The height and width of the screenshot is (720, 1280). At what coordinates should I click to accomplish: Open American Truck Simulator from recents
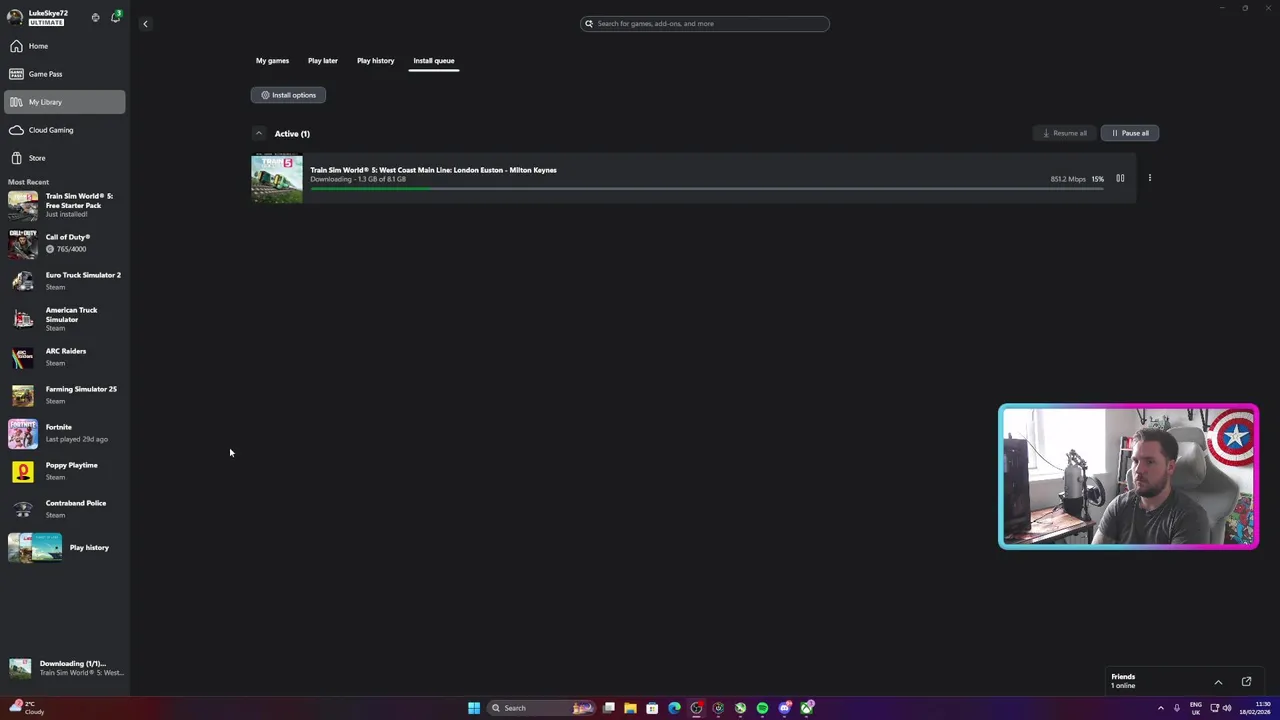65,319
